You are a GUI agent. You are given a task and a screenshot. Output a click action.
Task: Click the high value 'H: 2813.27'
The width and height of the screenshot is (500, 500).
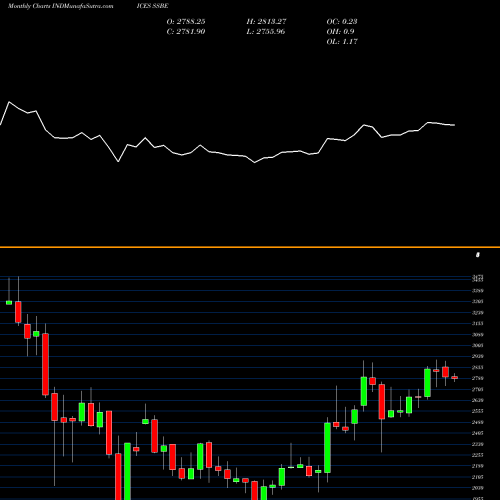click(x=266, y=22)
